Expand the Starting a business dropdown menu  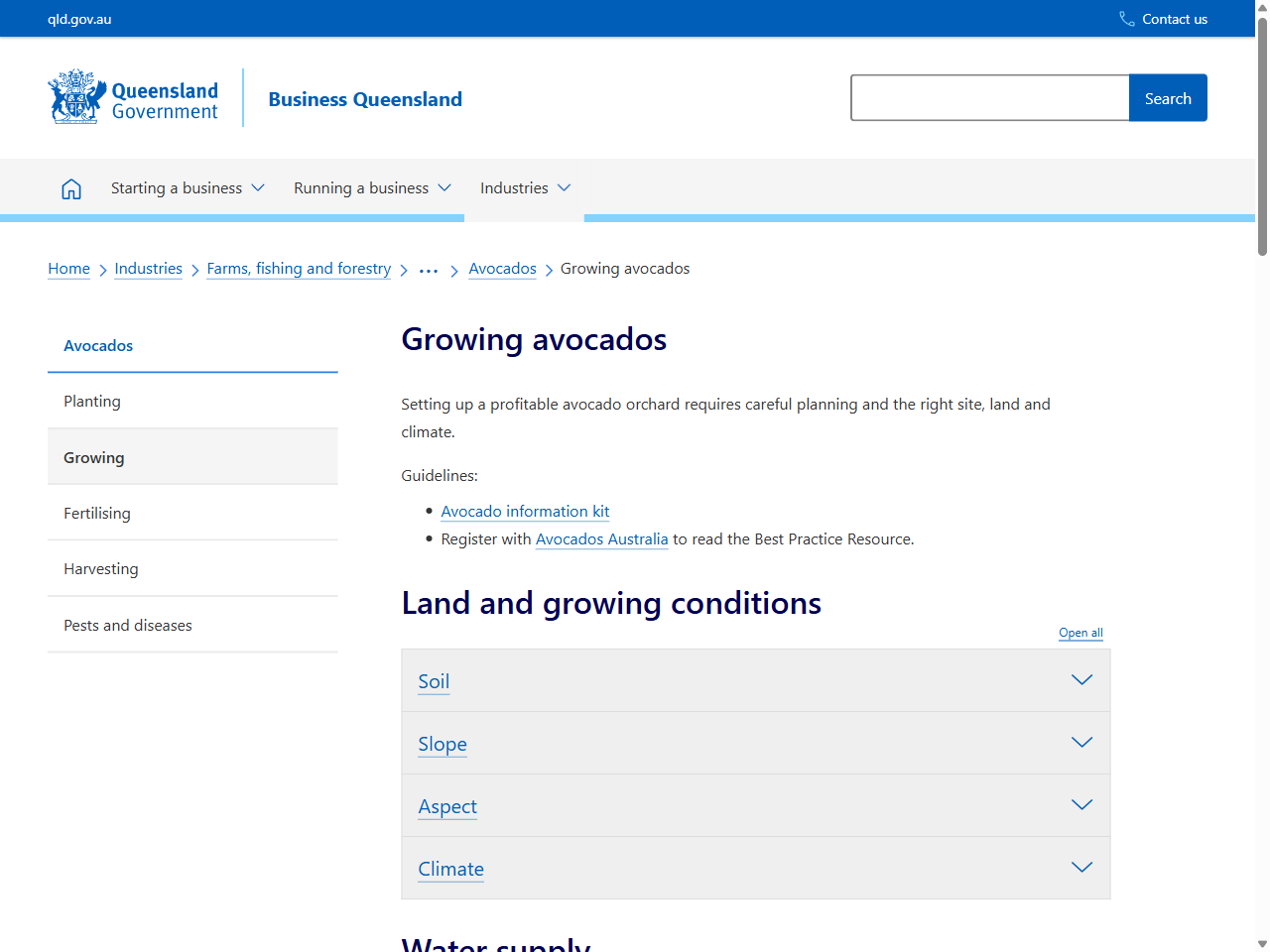(x=187, y=187)
